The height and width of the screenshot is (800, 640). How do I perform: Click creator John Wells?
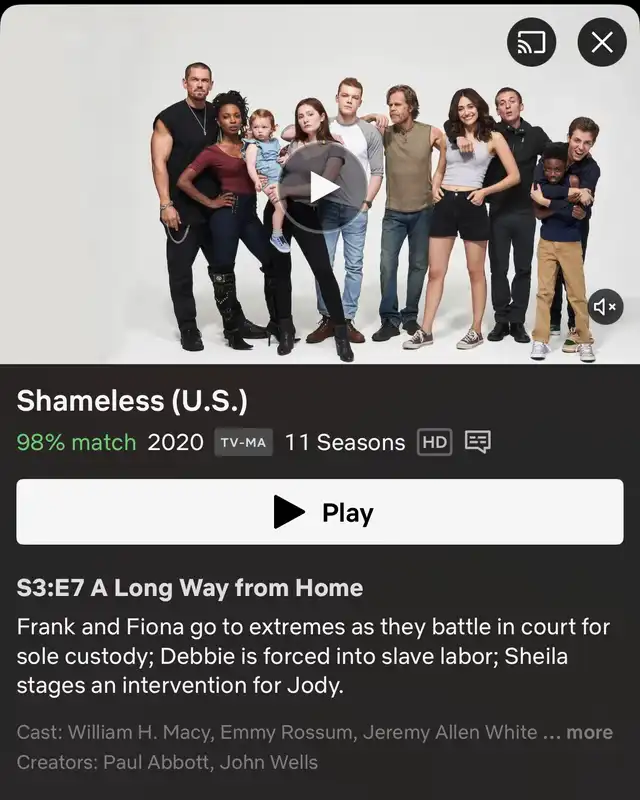point(268,762)
